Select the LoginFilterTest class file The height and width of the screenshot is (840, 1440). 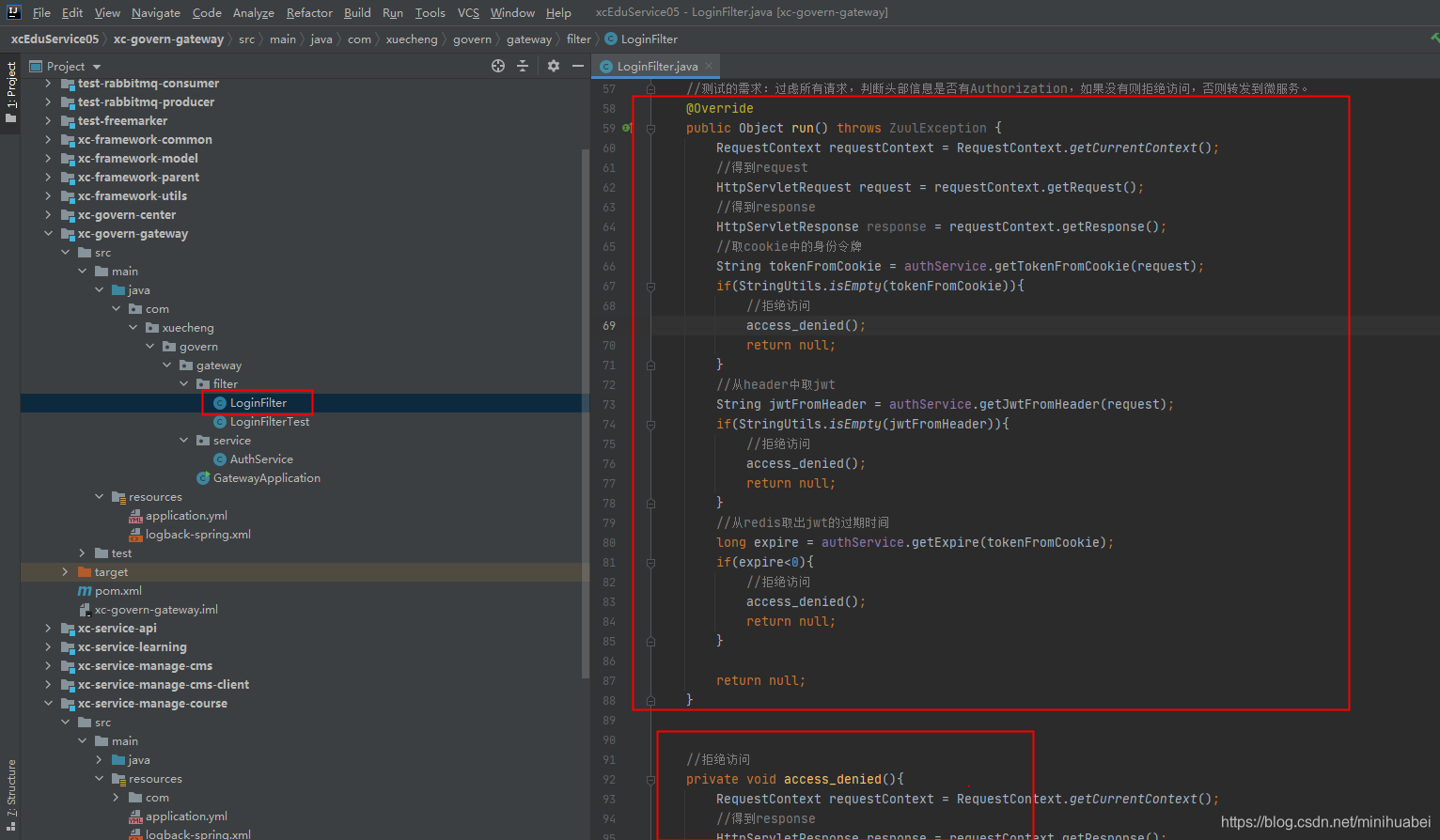[x=269, y=422]
